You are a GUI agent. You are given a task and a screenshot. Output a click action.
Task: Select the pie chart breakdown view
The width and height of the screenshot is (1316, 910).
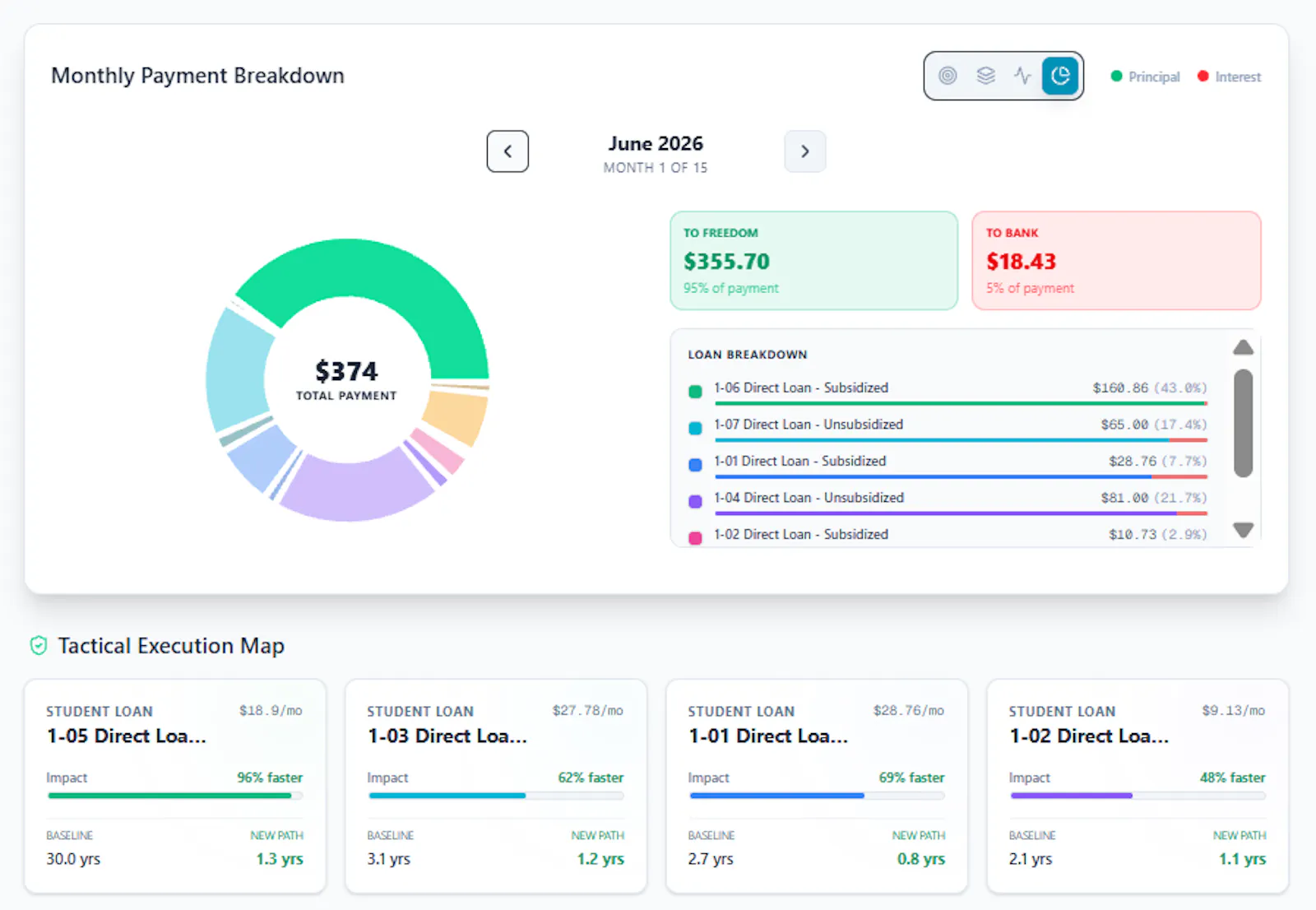(1060, 76)
